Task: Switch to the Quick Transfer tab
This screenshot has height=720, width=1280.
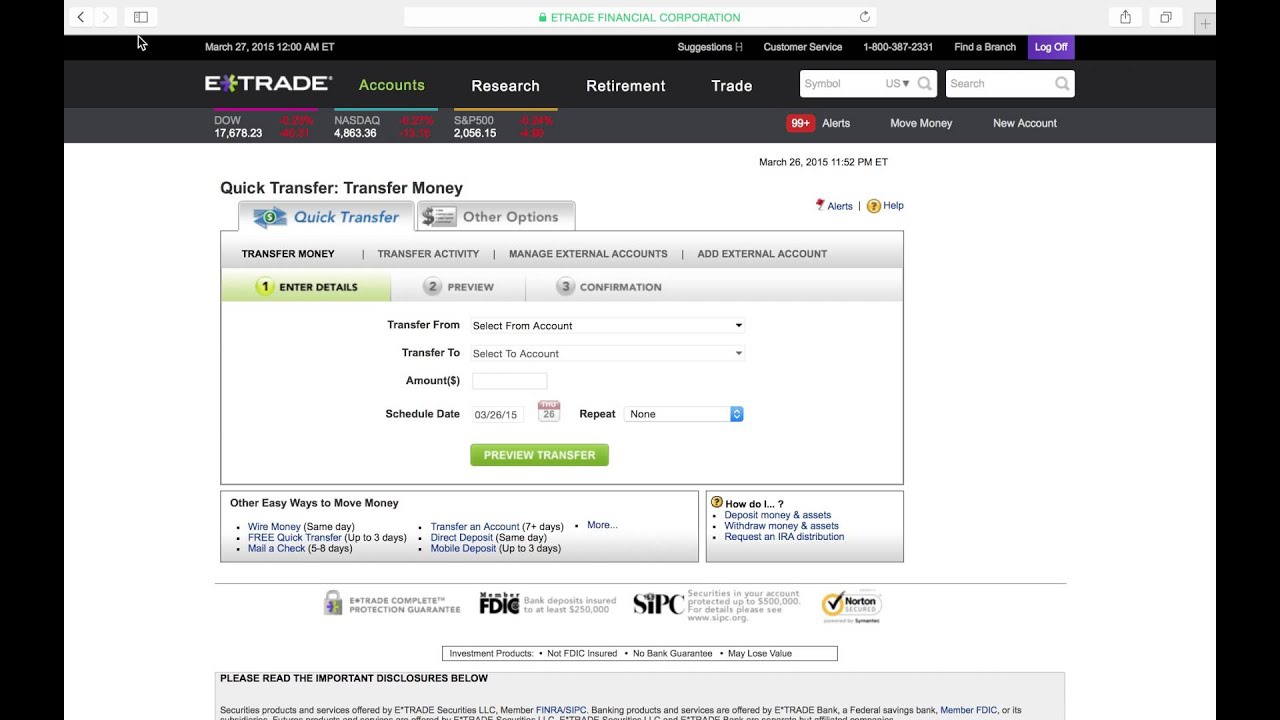Action: click(326, 217)
